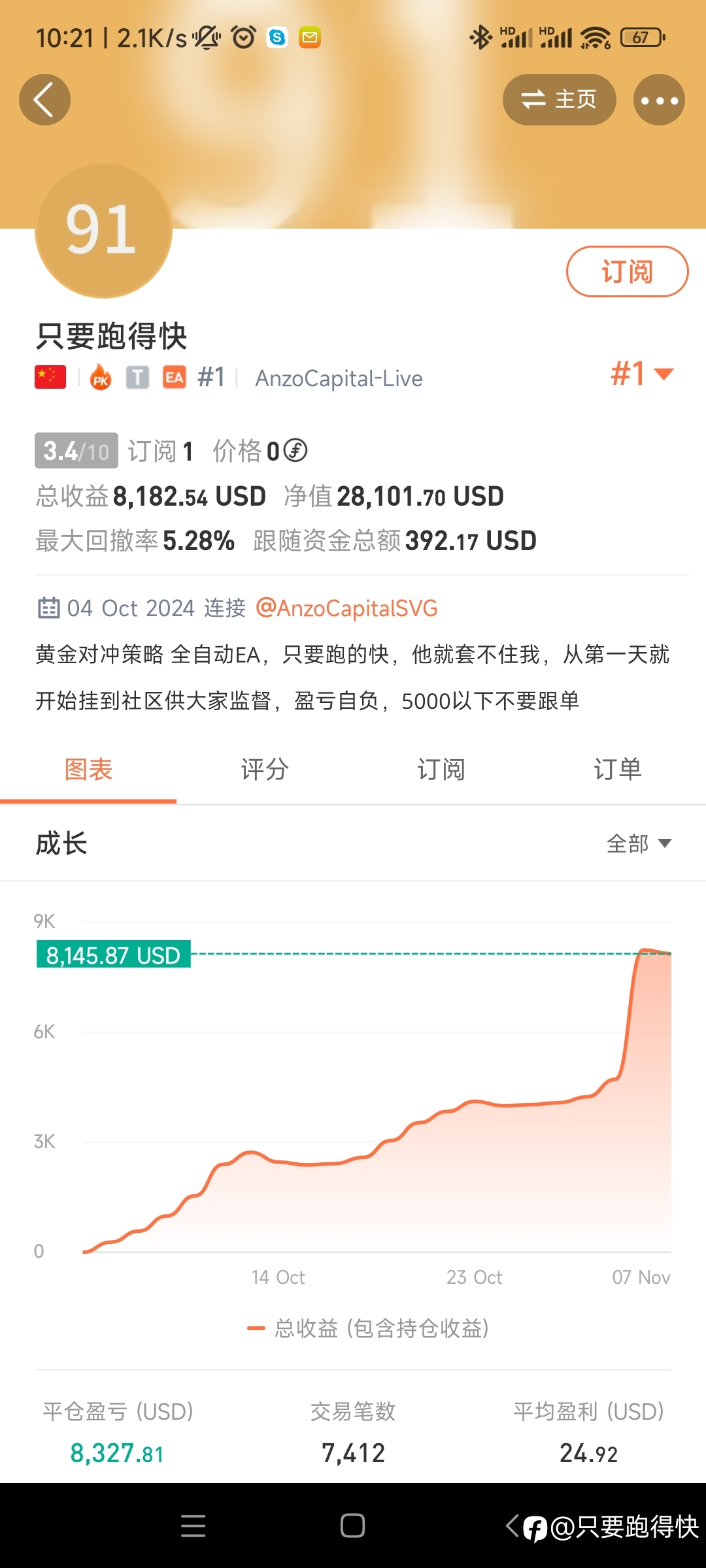
Task: Tap the coin icon beside price 0
Action: 295,451
